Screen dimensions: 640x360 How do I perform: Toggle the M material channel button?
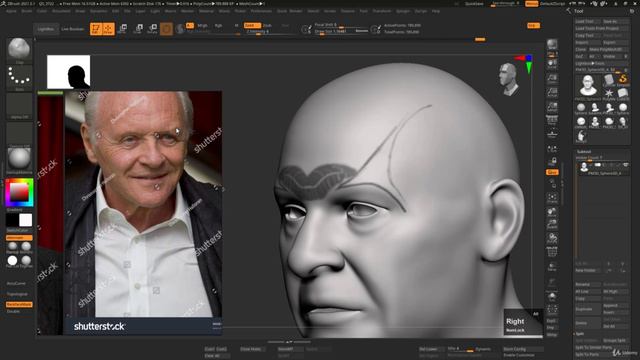click(236, 25)
